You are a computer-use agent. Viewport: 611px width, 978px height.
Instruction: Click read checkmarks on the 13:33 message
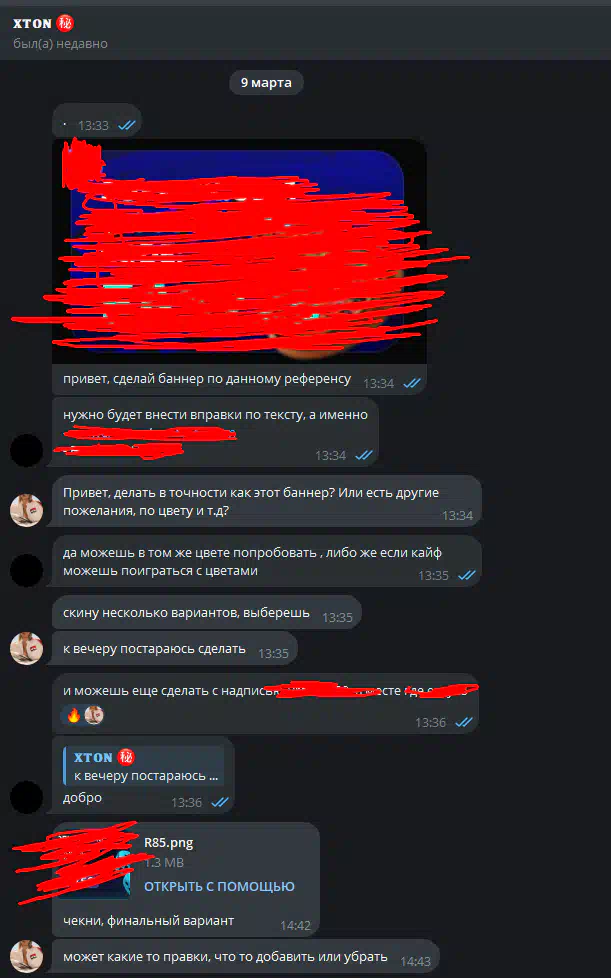127,125
